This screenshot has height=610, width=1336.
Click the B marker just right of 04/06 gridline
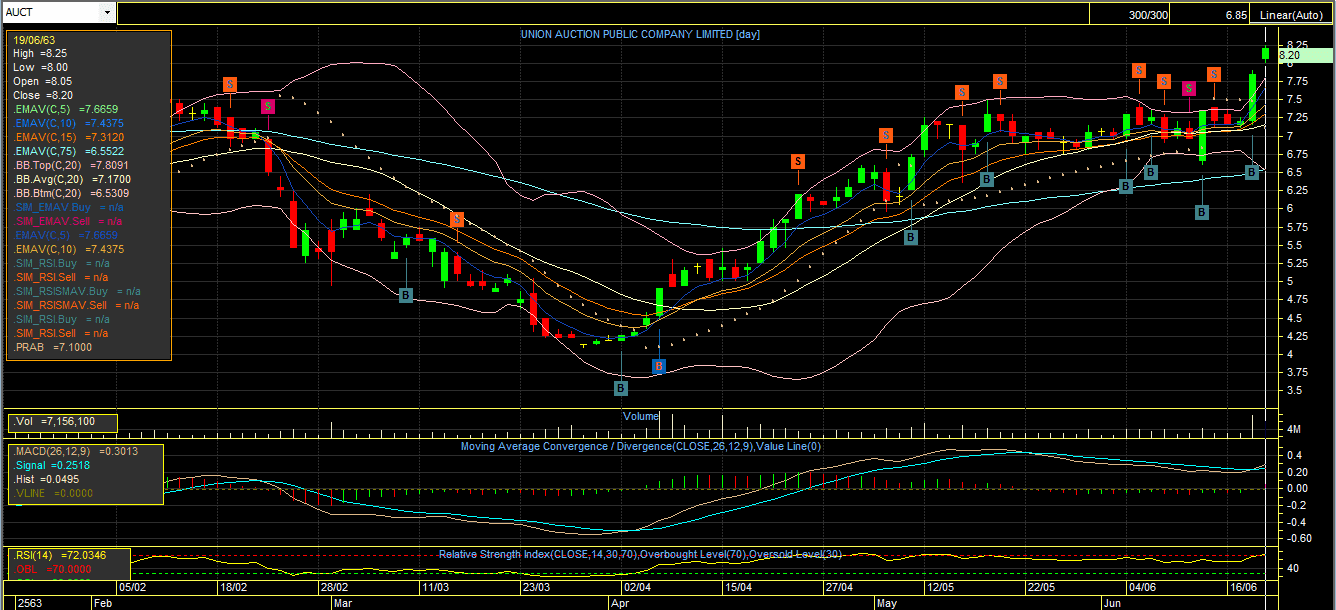click(x=1151, y=172)
